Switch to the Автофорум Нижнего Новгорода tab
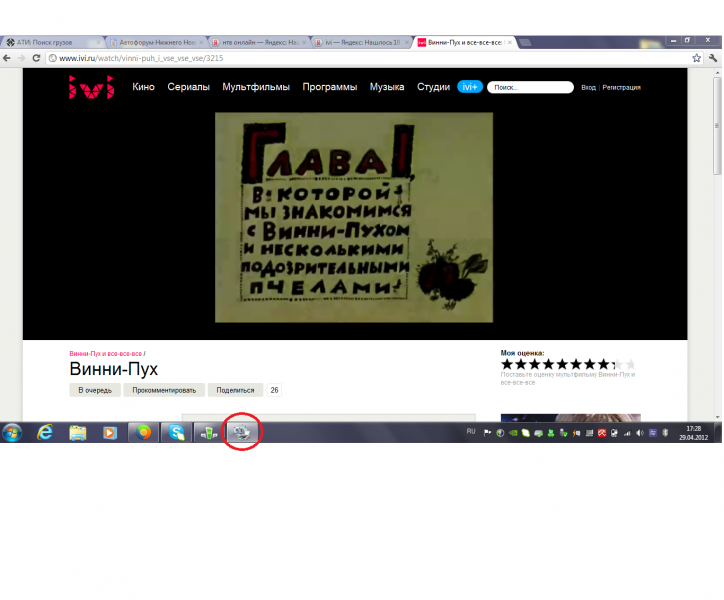 pos(157,42)
